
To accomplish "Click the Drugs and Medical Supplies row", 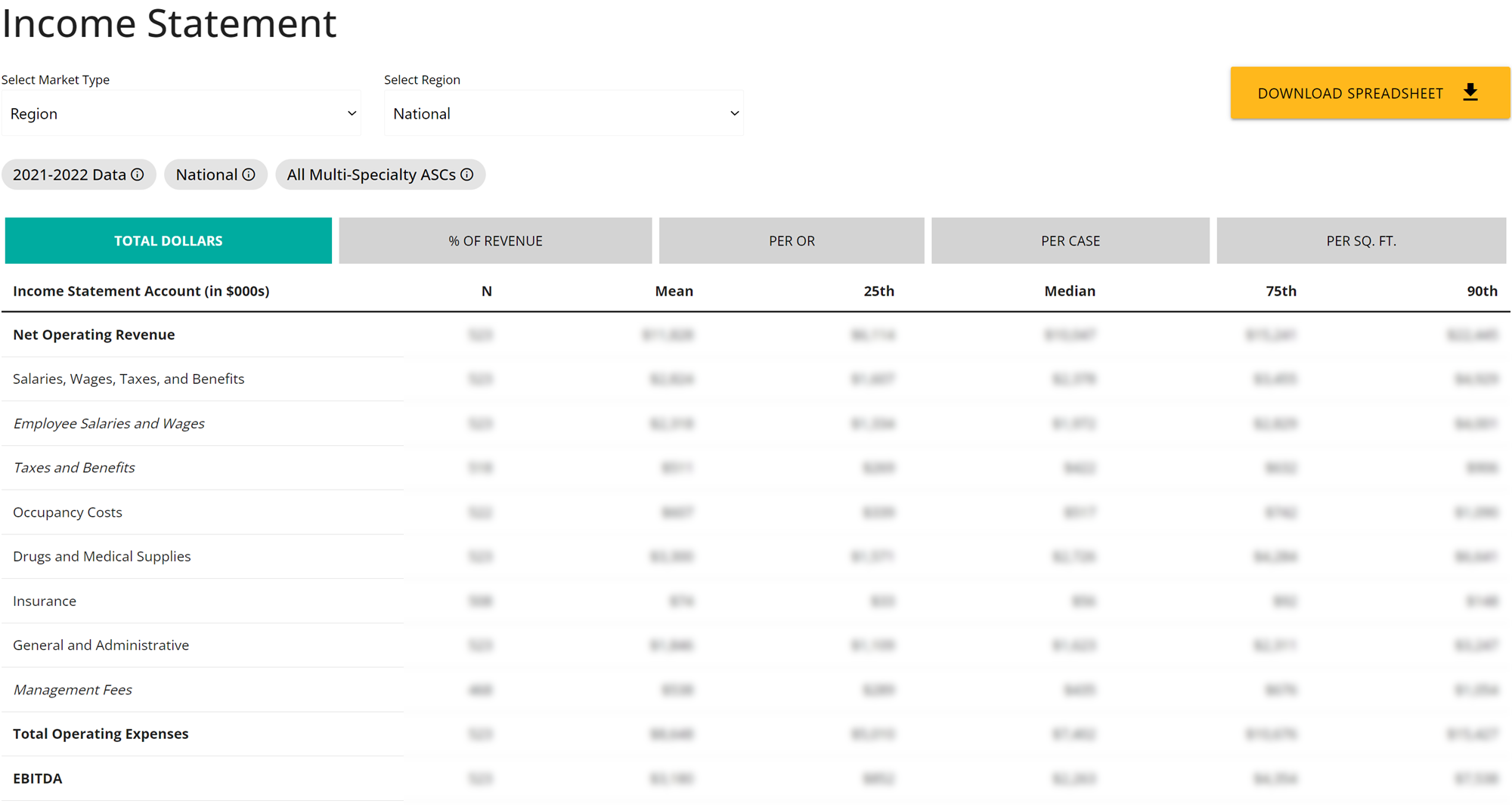I will coord(102,556).
